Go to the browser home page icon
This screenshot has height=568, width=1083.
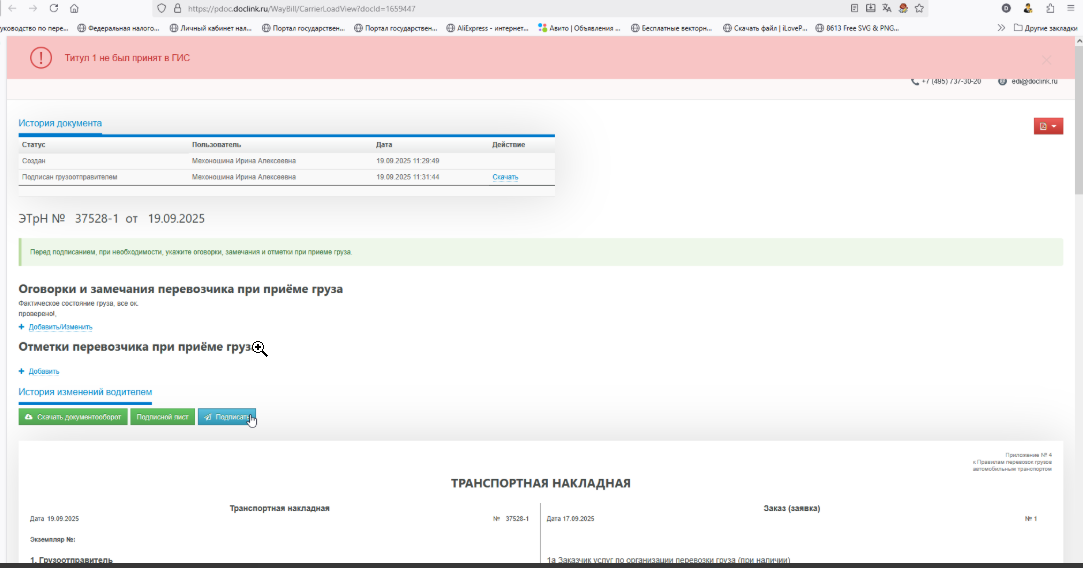pos(75,8)
